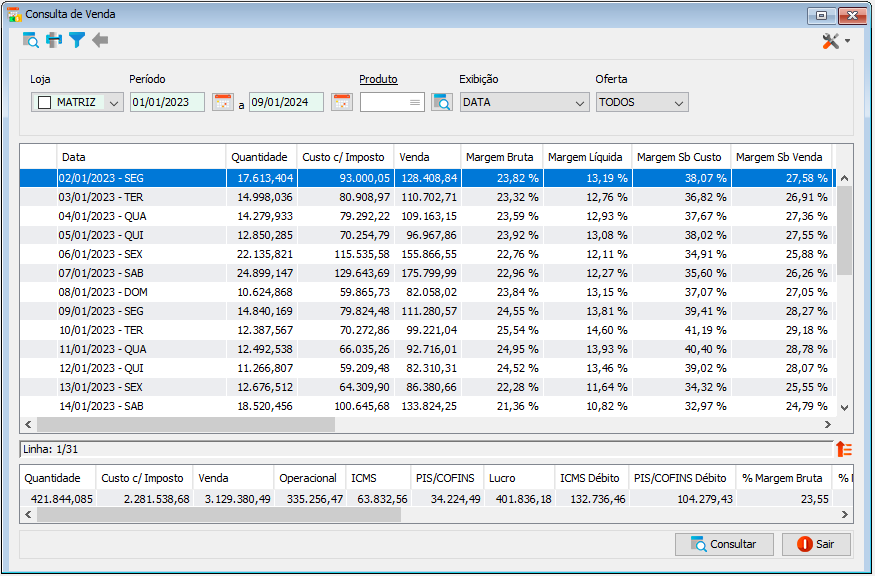Click the Quantidade column header in the sales grid
The height and width of the screenshot is (576, 875).
259,157
